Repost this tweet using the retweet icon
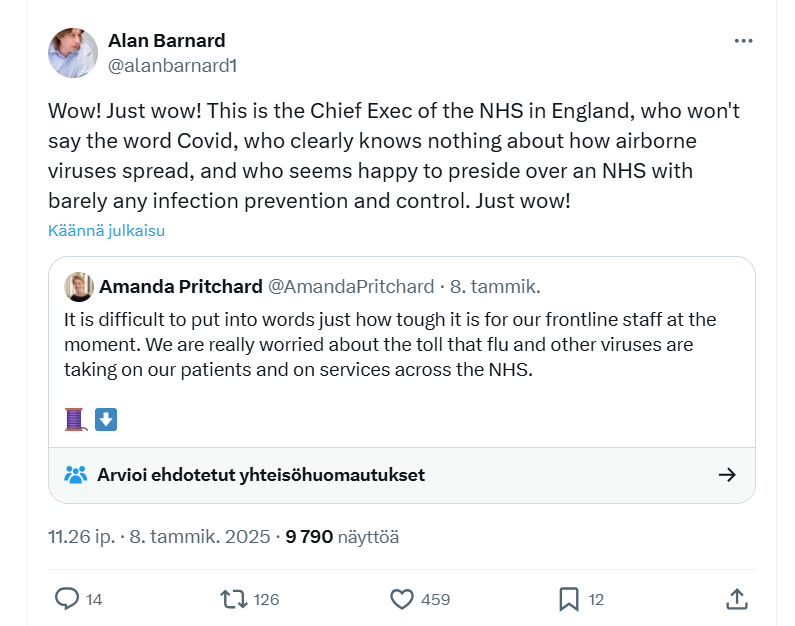The image size is (795, 626). pos(233,599)
